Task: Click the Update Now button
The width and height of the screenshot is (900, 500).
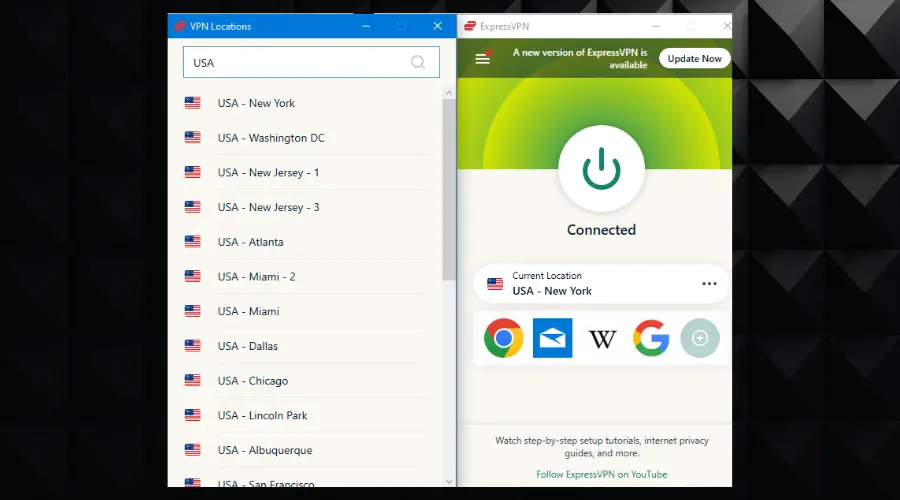Action: (x=695, y=59)
